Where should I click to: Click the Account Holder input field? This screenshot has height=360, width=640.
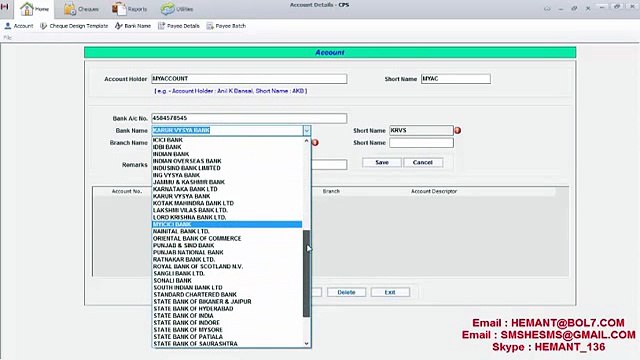(x=249, y=79)
